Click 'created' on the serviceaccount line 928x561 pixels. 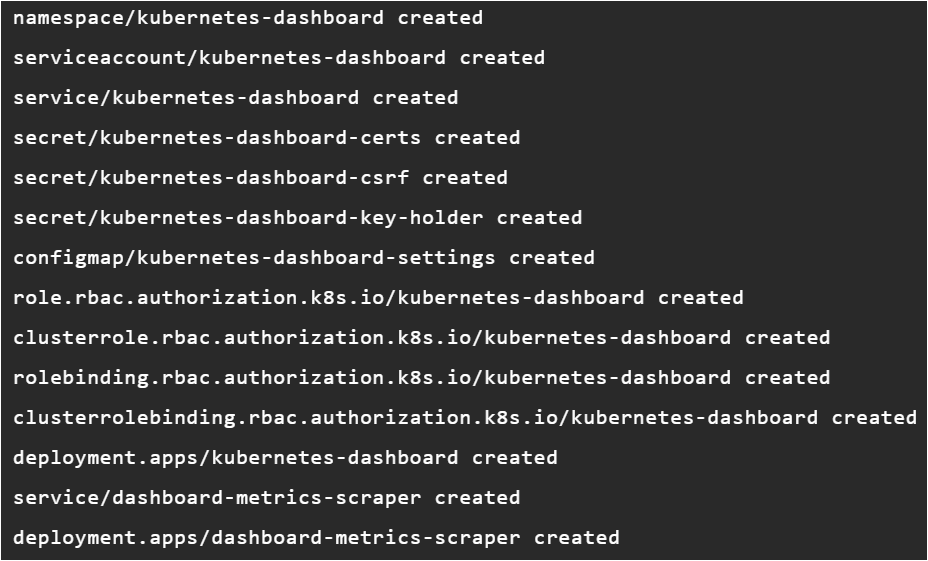502,58
